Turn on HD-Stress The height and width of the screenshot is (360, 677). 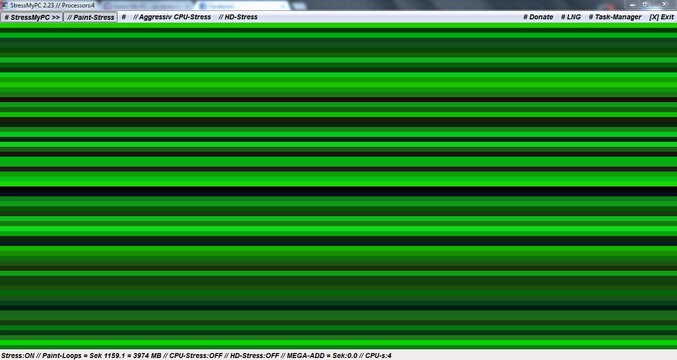click(238, 17)
